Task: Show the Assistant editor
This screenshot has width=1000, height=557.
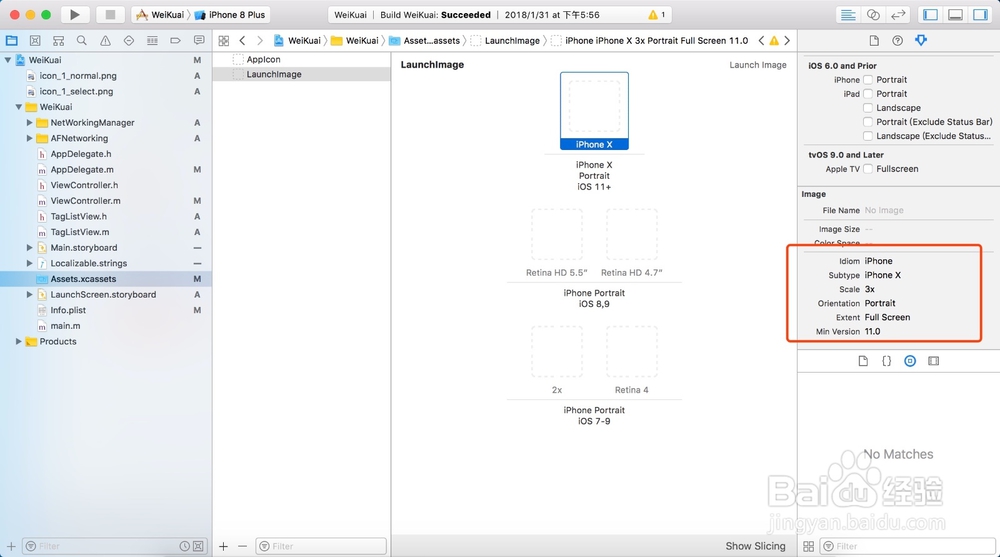Action: (873, 15)
